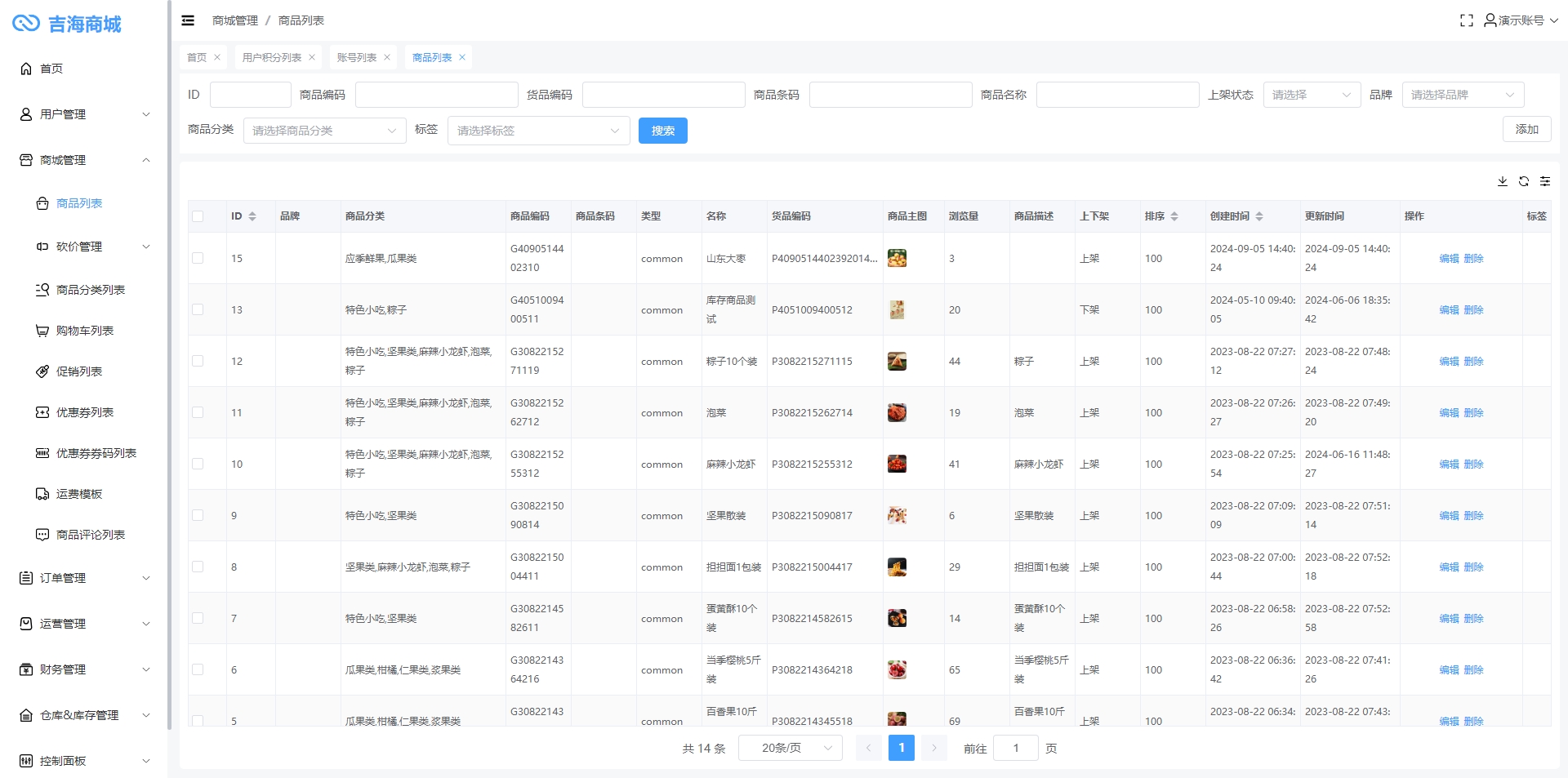Open 商品分类列表 menu item
The image size is (1568, 778).
(90, 290)
